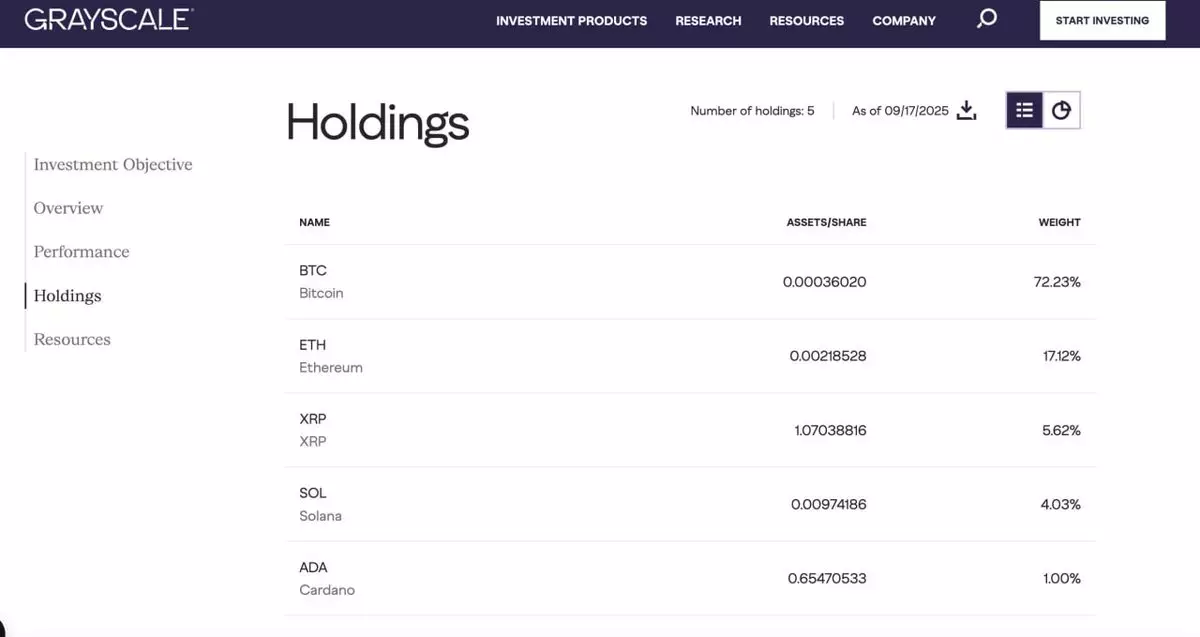The image size is (1200, 637).
Task: Open Investment Products menu
Action: pyautogui.click(x=571, y=20)
